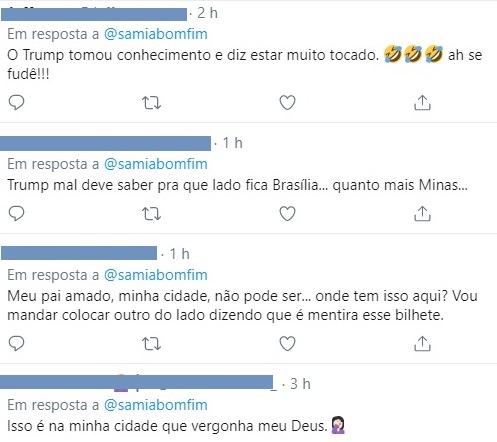Like the 'Meu pai amado, minha cidade' tweet
Viewport: 497px width, 442px height.
[287, 344]
